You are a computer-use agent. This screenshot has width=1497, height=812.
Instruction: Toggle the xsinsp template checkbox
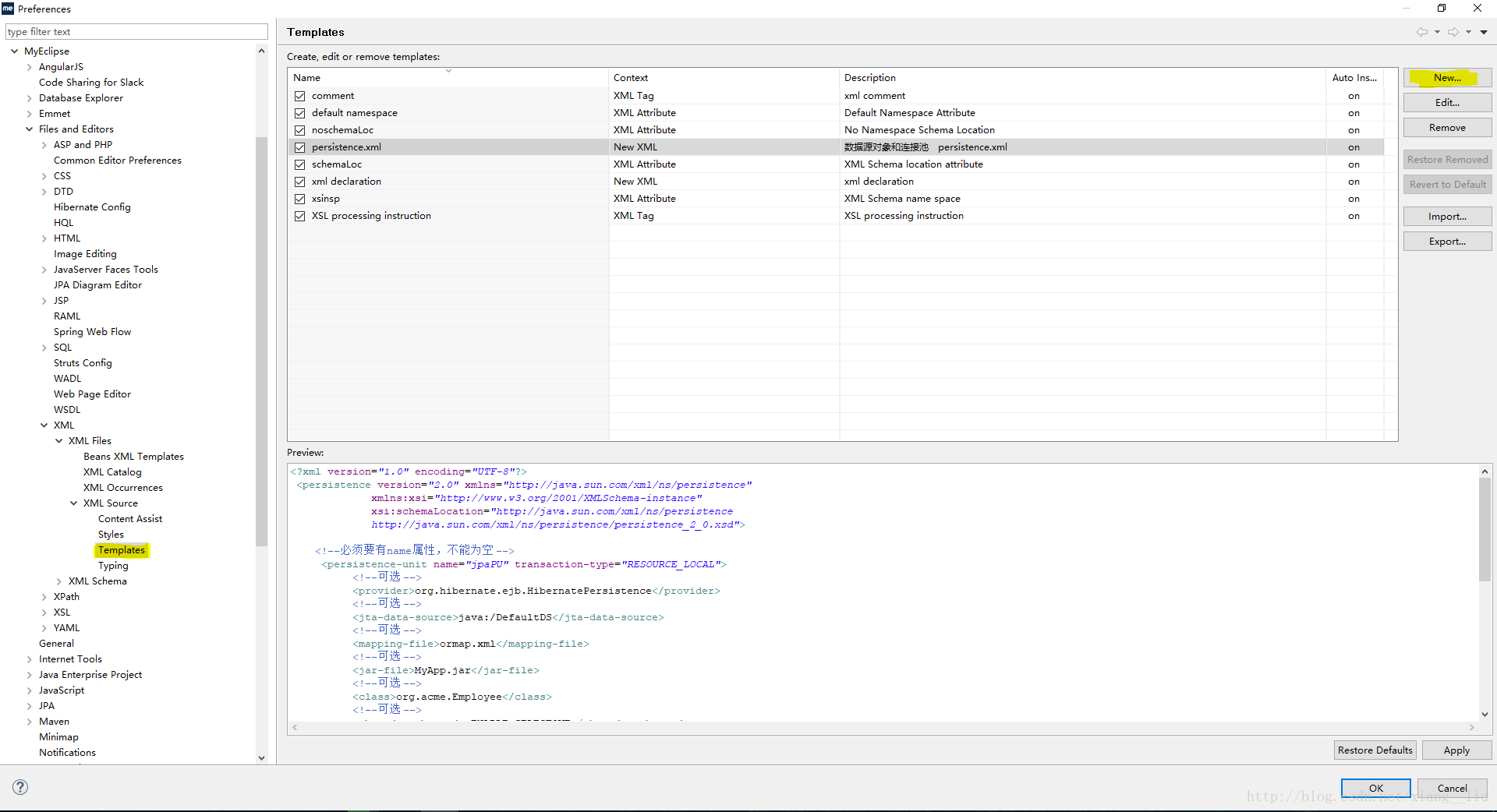click(299, 199)
